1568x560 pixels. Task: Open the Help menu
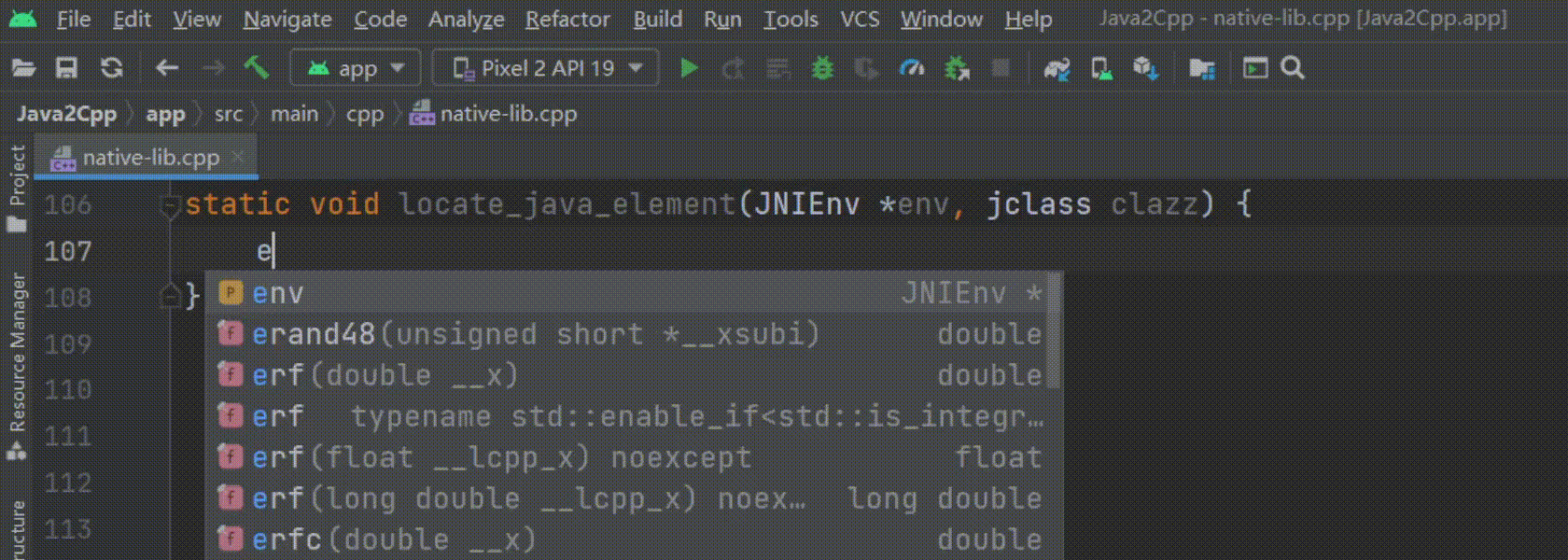1029,20
